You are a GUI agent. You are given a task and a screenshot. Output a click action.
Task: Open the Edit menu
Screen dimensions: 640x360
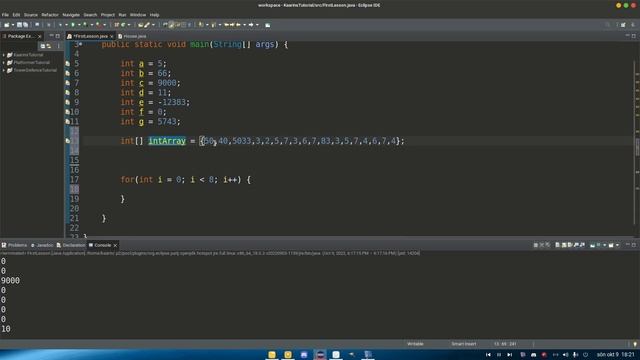[x=16, y=15]
